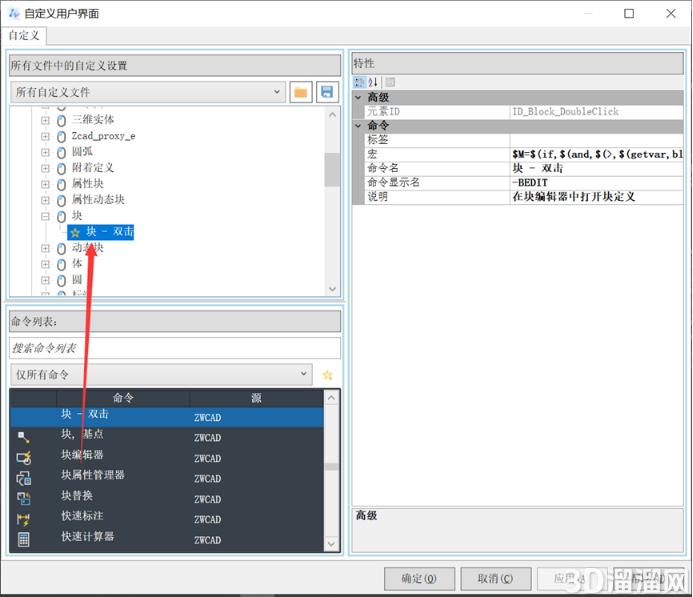The image size is (693, 597).
Task: Click the mouse icon beside 属性块
Action: tap(61, 184)
